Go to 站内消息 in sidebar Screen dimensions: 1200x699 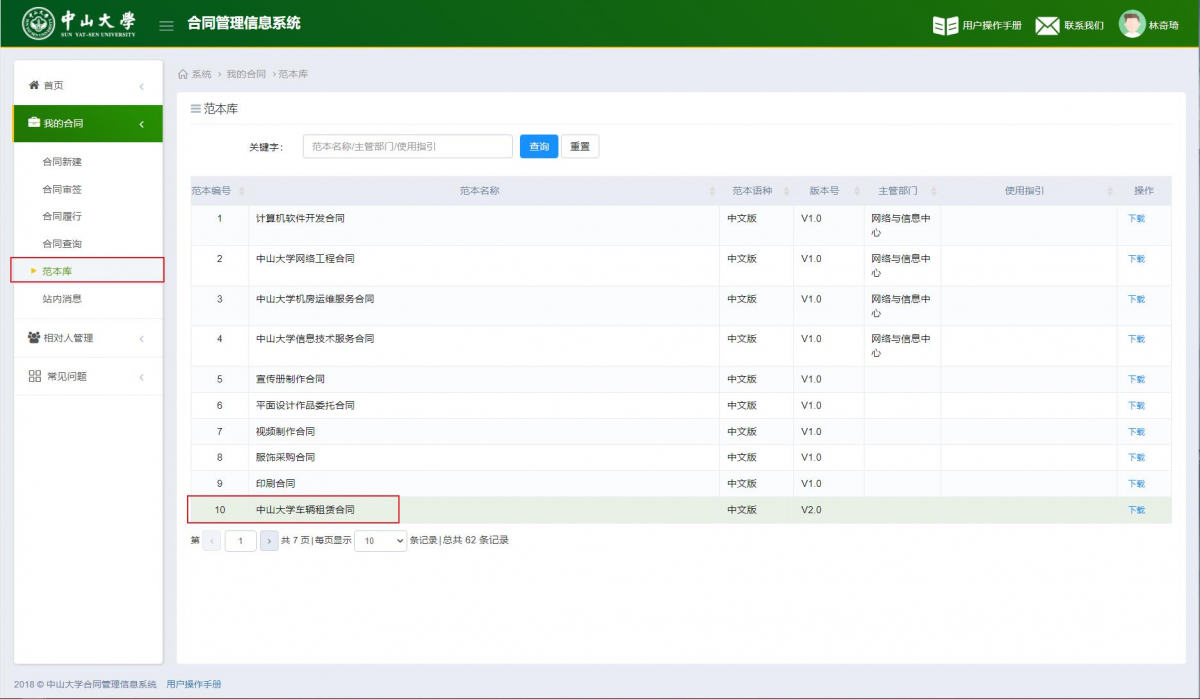pos(62,298)
